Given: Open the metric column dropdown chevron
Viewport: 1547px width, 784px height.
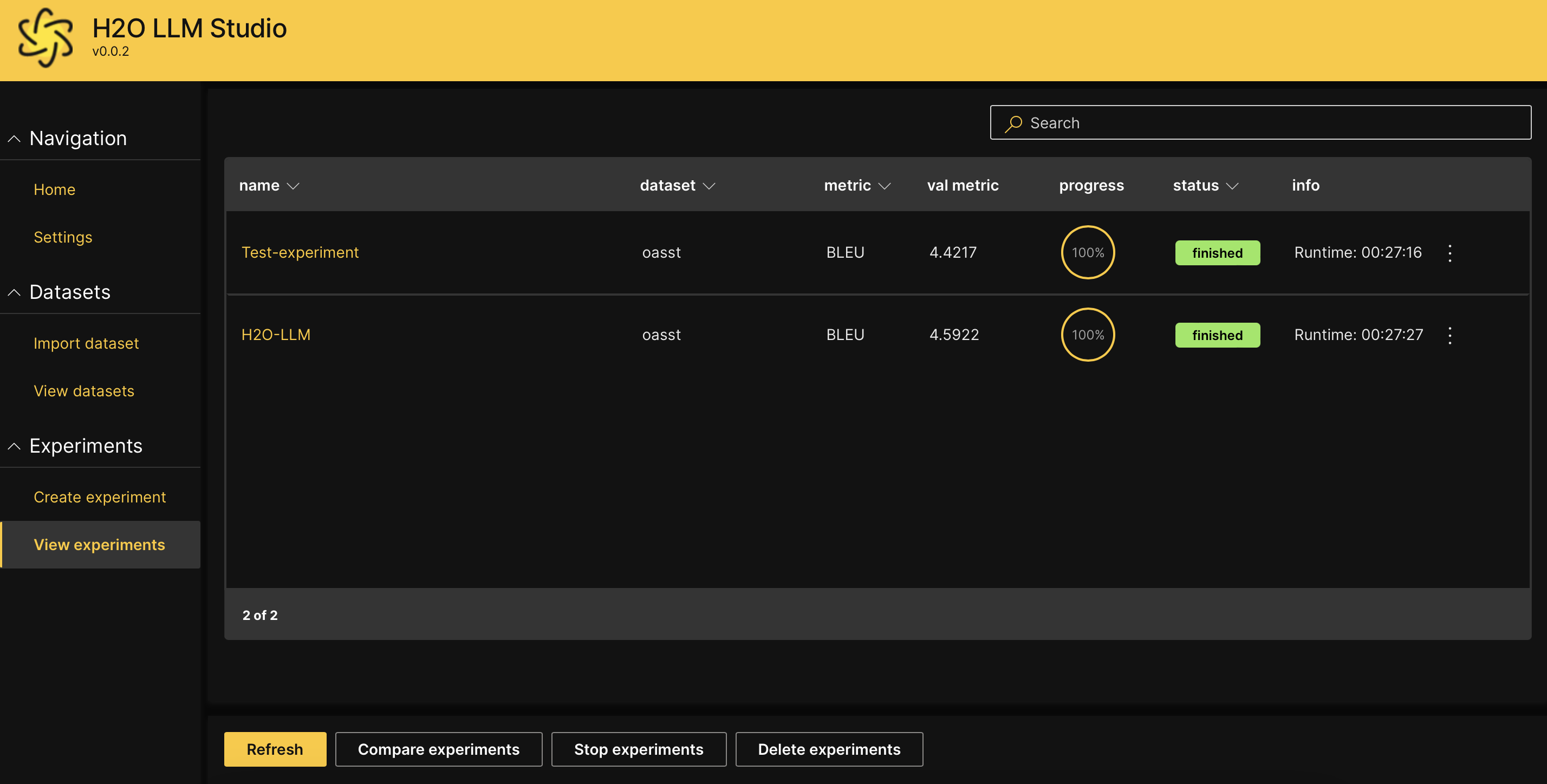Looking at the screenshot, I should (885, 186).
